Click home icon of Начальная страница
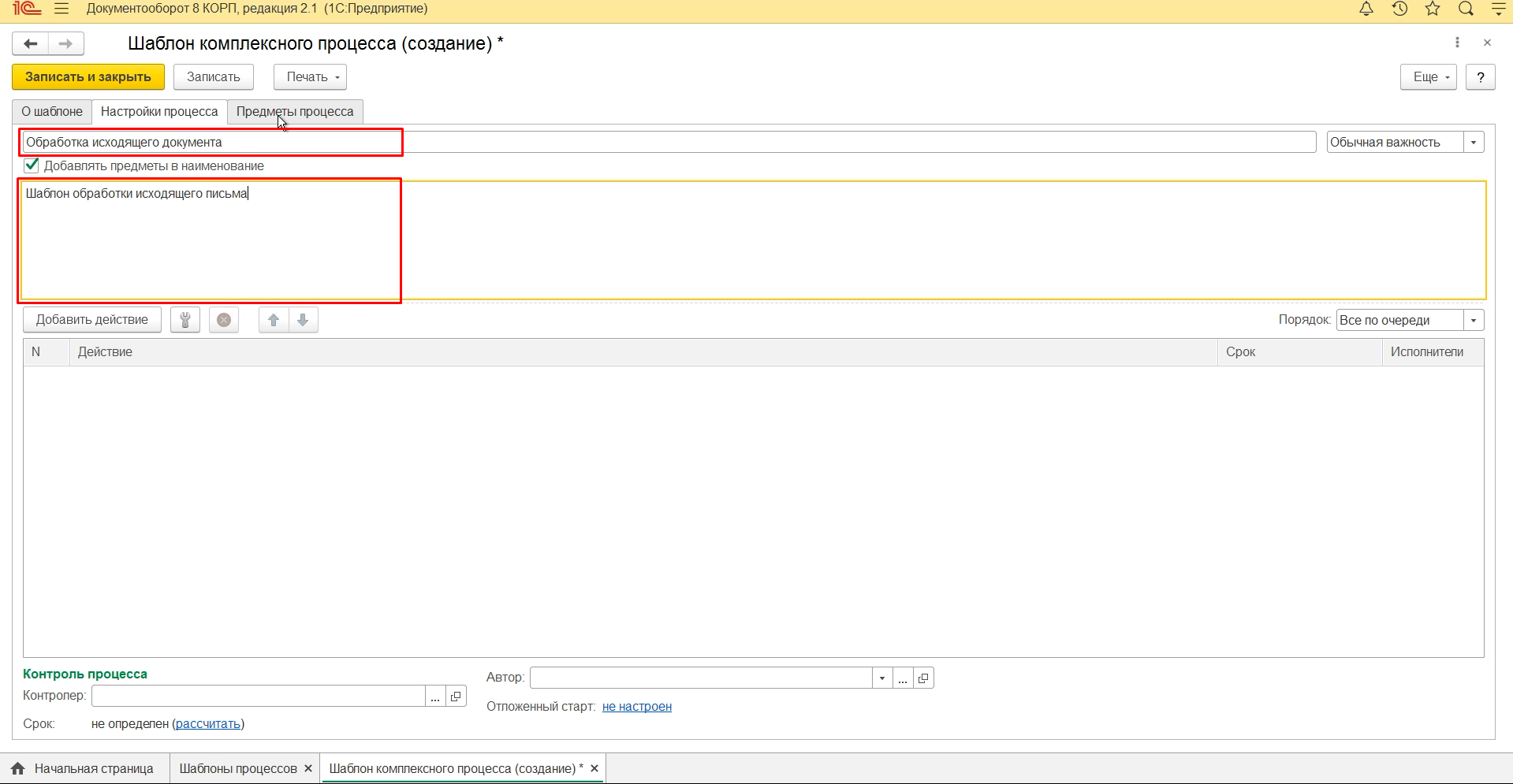This screenshot has height=784, width=1513. pos(18,768)
